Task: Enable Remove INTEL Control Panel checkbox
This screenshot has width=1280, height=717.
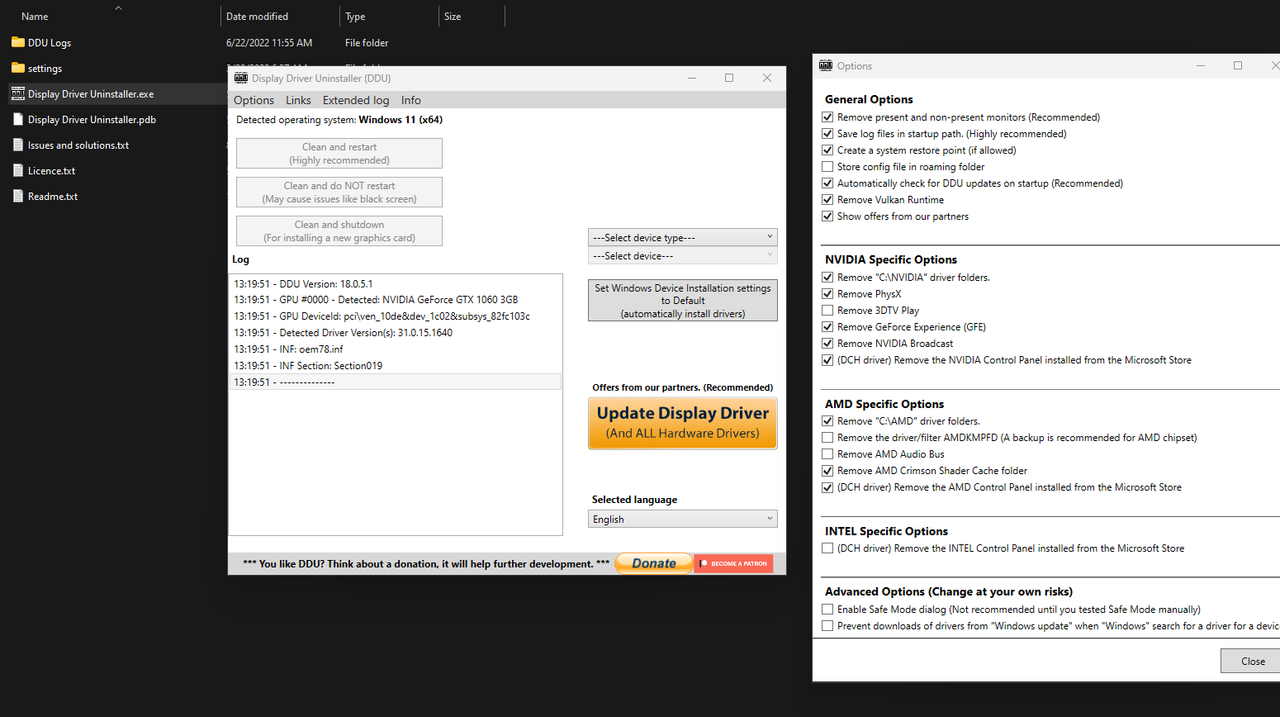Action: coord(827,548)
